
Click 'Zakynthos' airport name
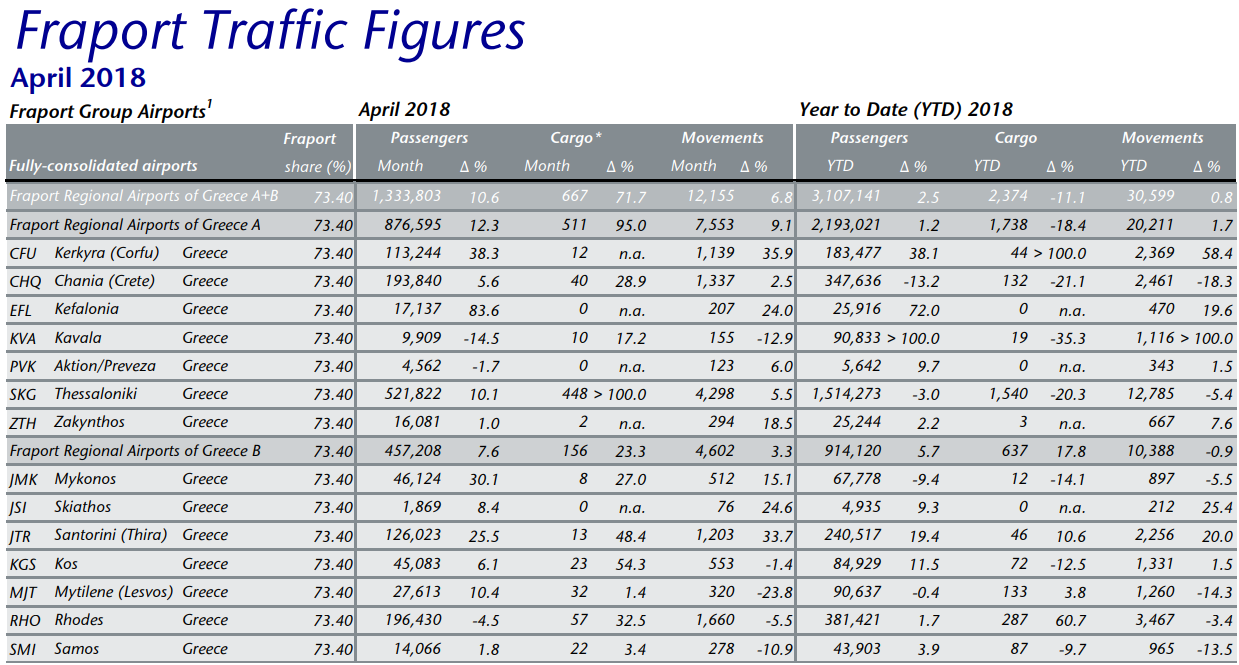[90, 422]
